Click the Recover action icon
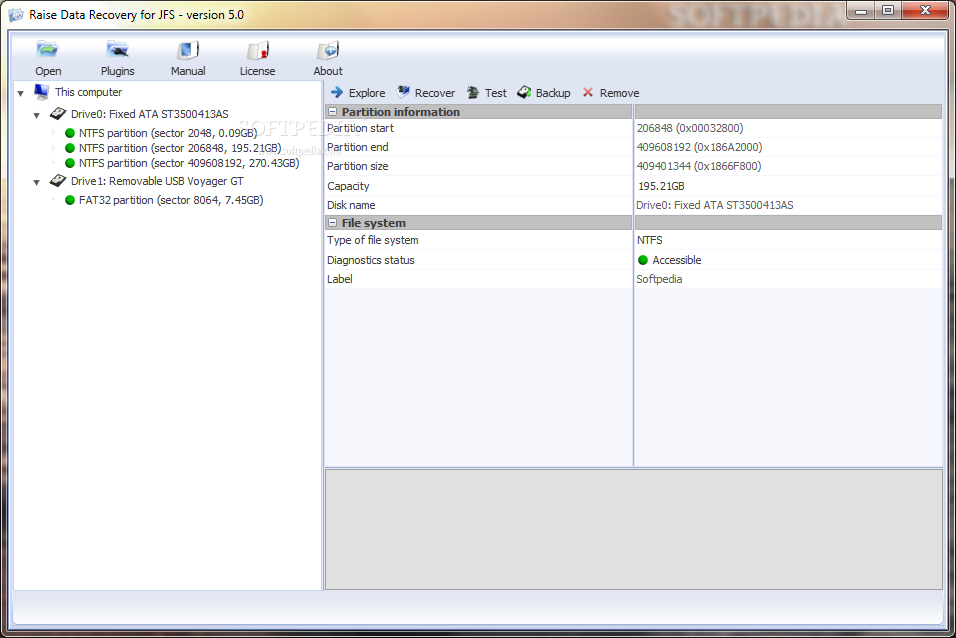 click(403, 92)
